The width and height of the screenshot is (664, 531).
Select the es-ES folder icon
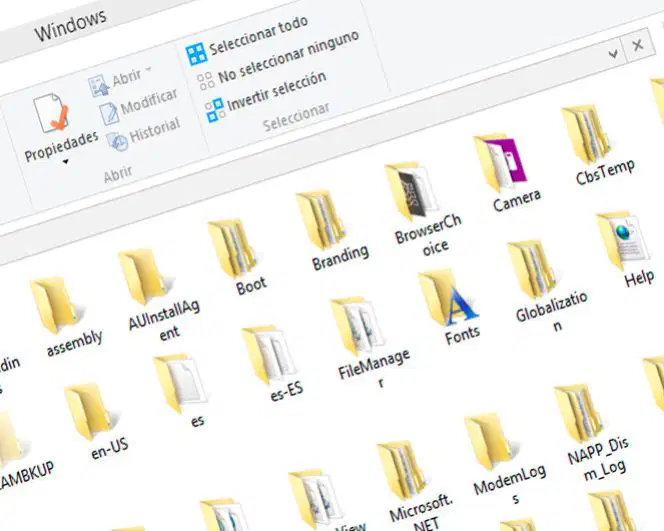click(x=269, y=354)
